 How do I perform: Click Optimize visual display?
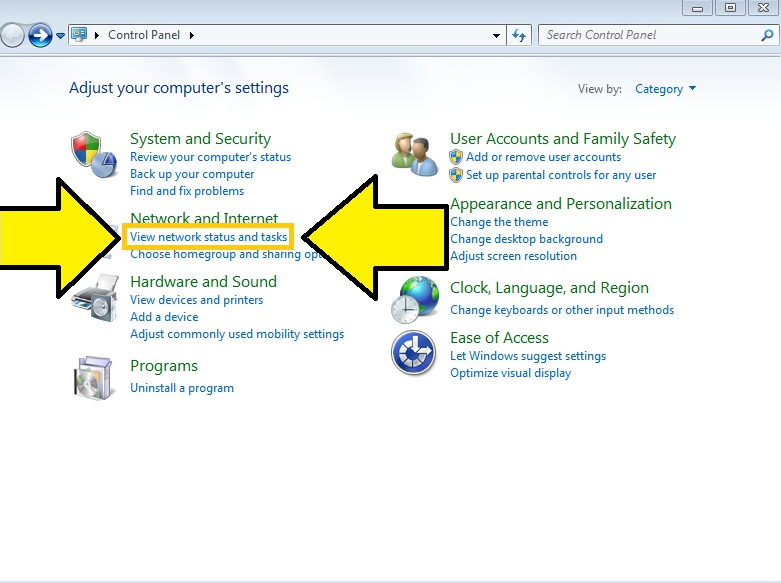[511, 373]
